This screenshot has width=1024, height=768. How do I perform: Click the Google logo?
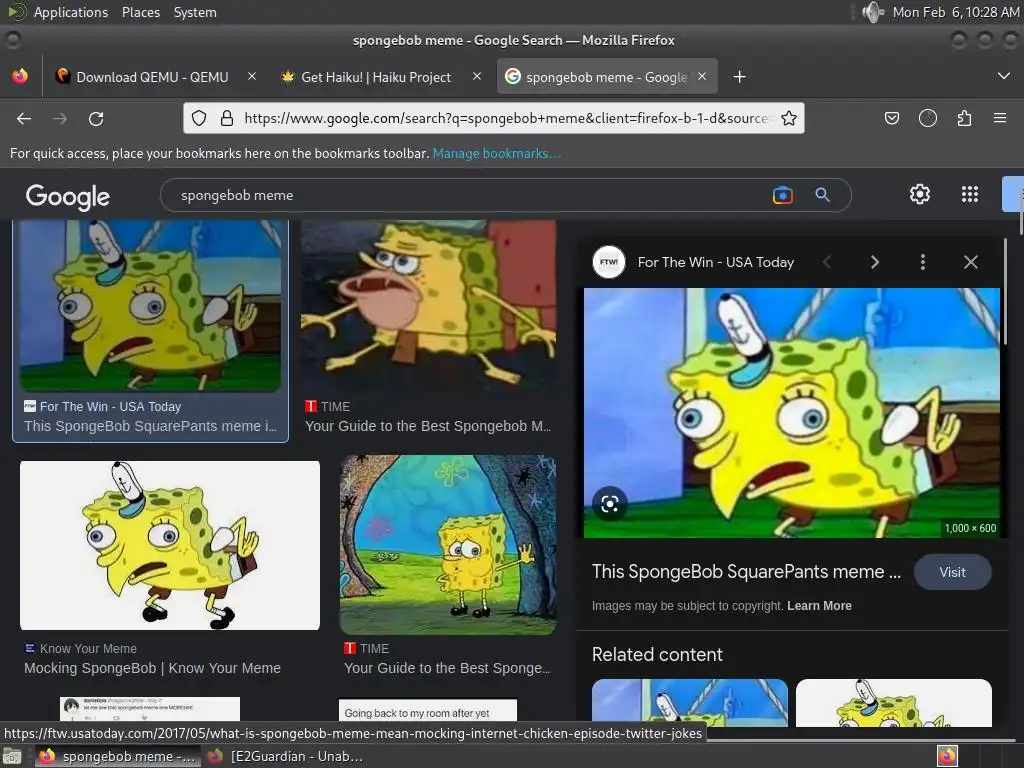point(68,197)
